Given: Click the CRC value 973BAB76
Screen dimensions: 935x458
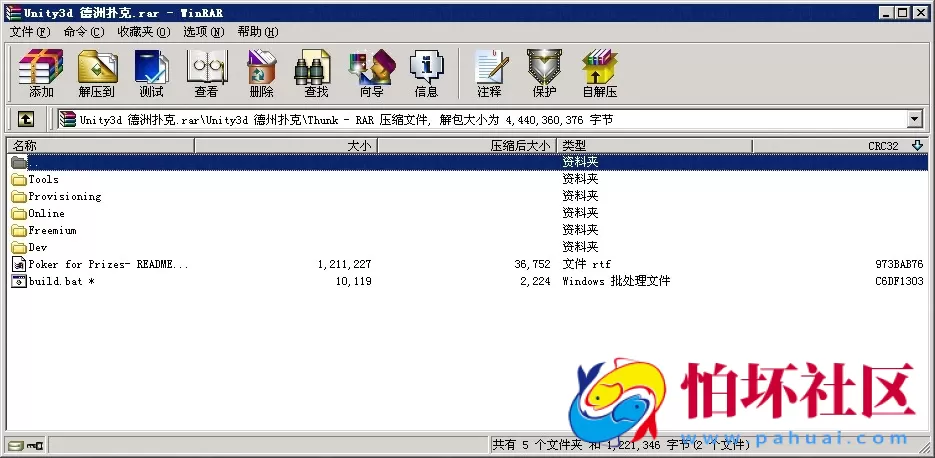Looking at the screenshot, I should [899, 264].
